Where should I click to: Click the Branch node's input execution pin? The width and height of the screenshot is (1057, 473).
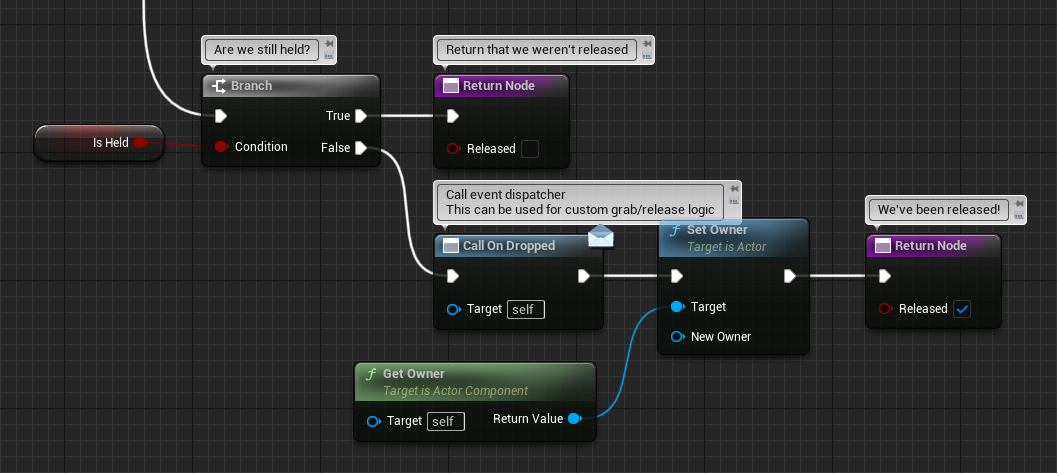220,117
